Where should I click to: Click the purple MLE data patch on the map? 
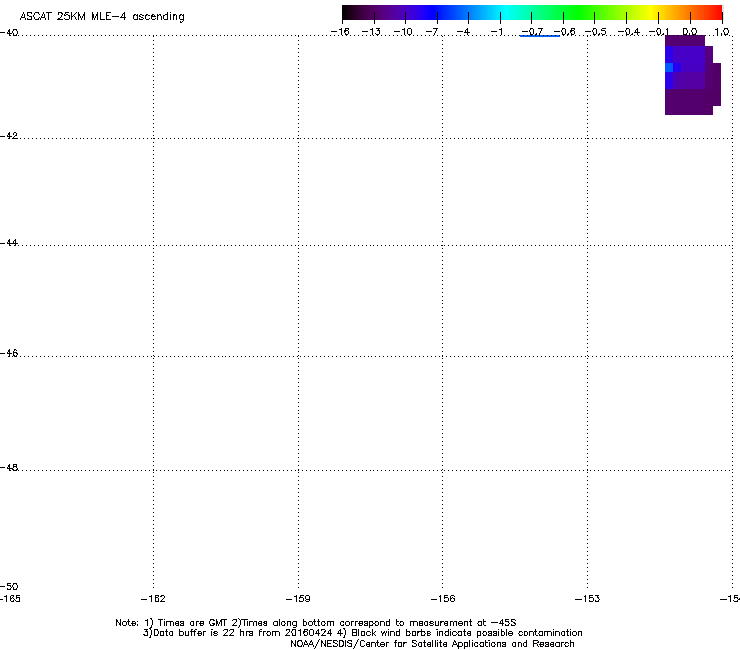tap(693, 75)
